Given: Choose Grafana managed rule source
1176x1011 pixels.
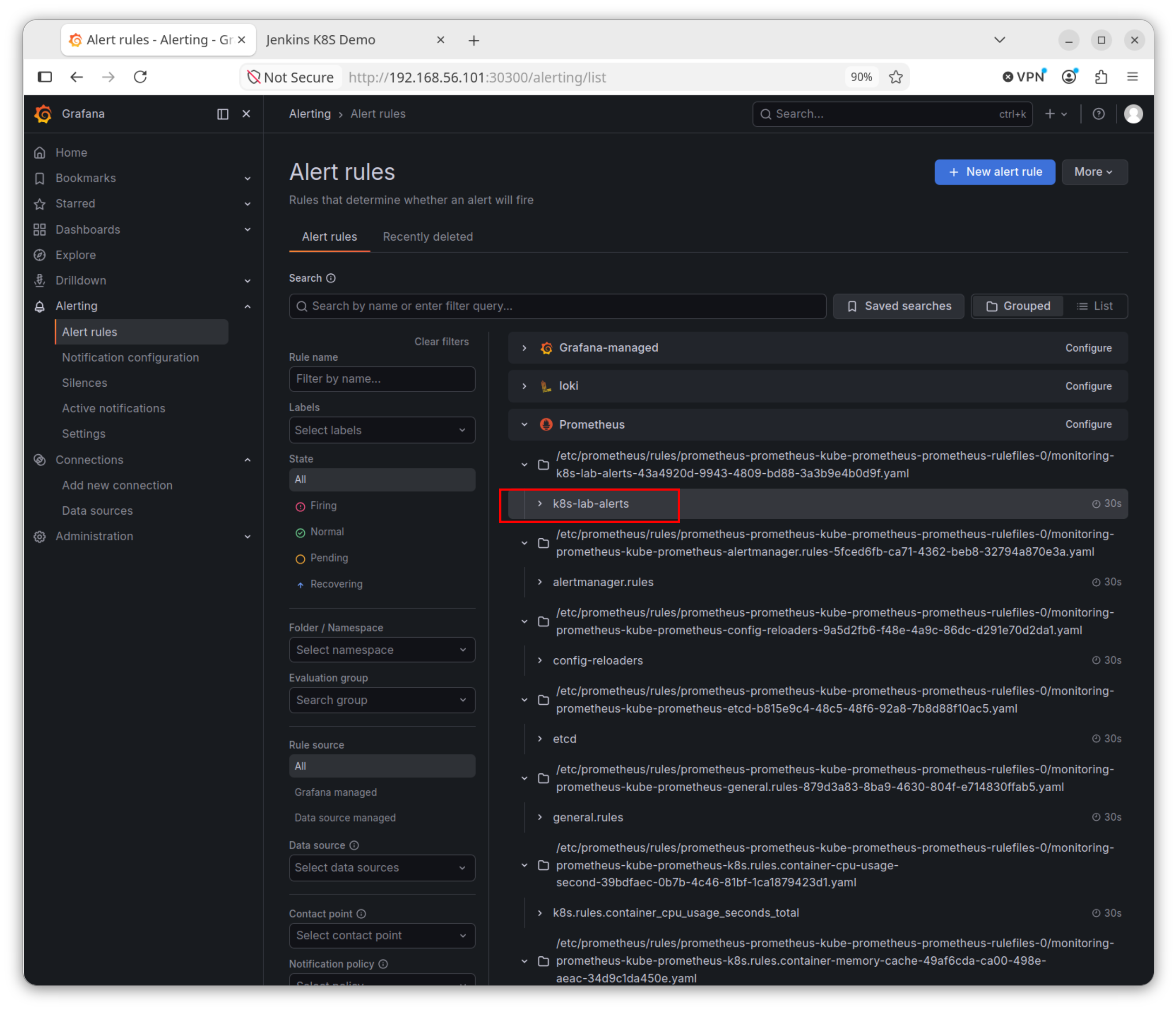Looking at the screenshot, I should (x=335, y=792).
